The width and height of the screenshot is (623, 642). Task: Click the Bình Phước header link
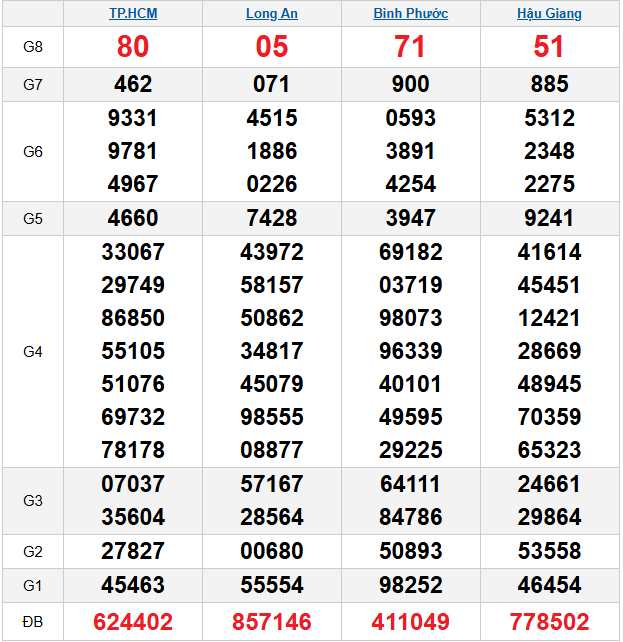410,14
